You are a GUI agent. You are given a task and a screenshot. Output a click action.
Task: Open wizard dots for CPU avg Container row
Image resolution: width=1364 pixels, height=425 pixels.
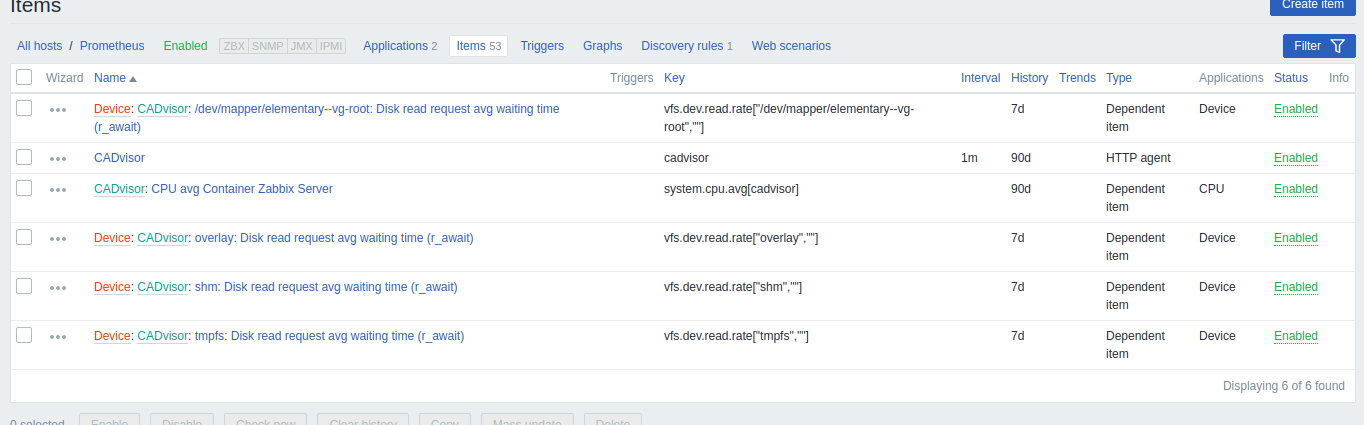tap(58, 189)
